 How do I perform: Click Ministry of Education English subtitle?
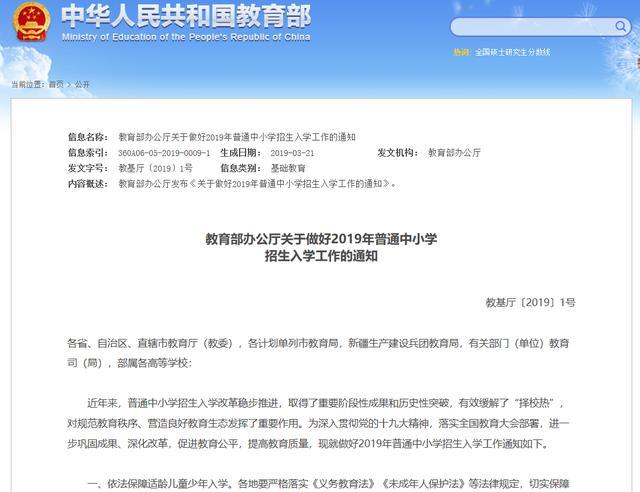[x=186, y=37]
